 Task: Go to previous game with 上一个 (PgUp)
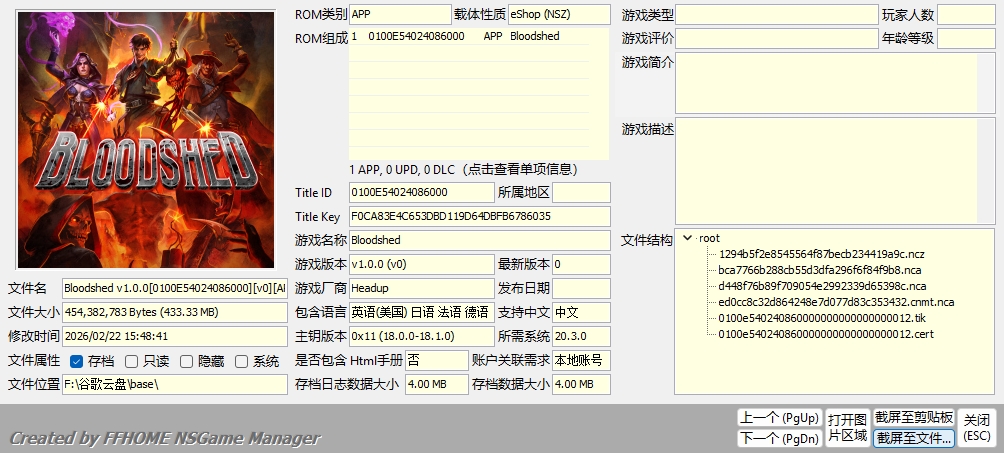[779, 417]
